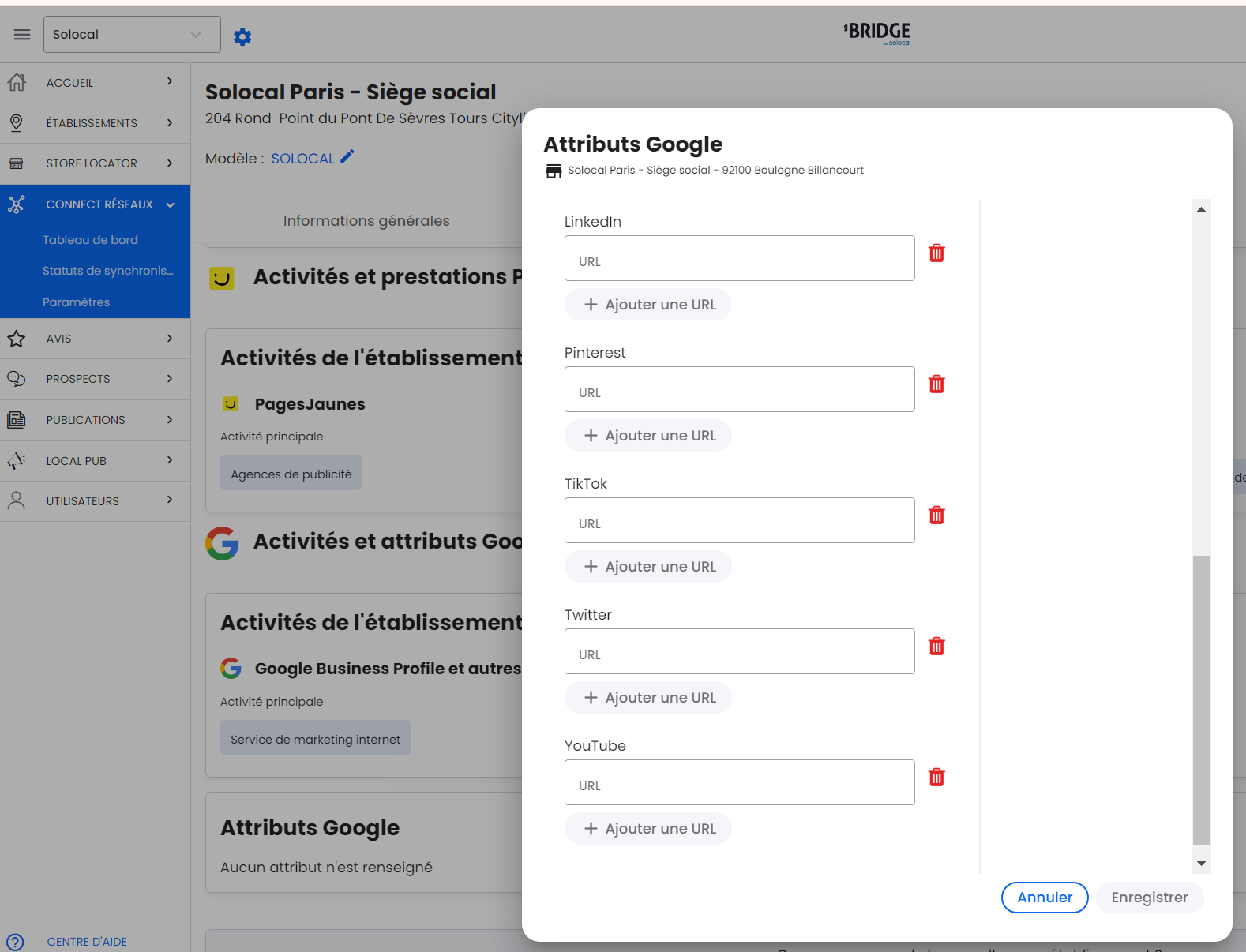Click the Accueil home icon
The width and height of the screenshot is (1246, 952).
[17, 82]
